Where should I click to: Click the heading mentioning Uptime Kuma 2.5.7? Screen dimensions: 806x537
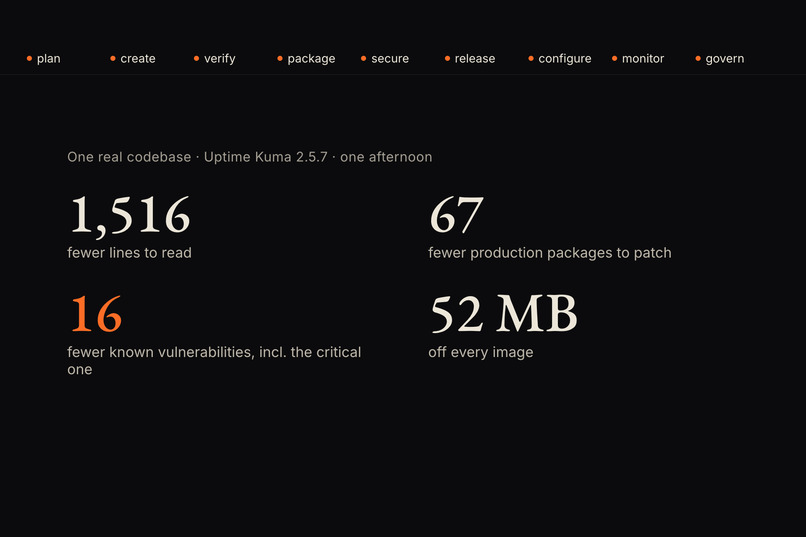249,157
